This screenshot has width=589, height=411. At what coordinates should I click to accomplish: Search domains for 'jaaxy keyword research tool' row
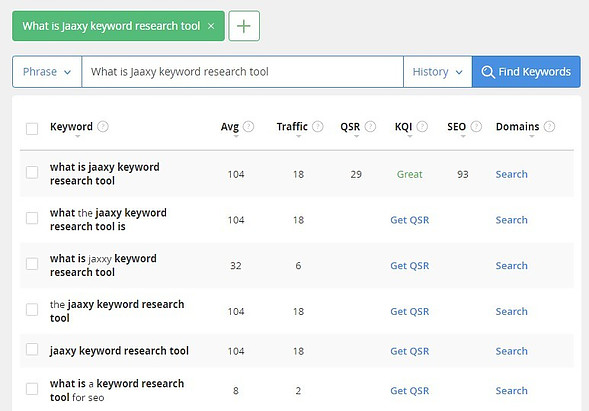click(x=512, y=351)
